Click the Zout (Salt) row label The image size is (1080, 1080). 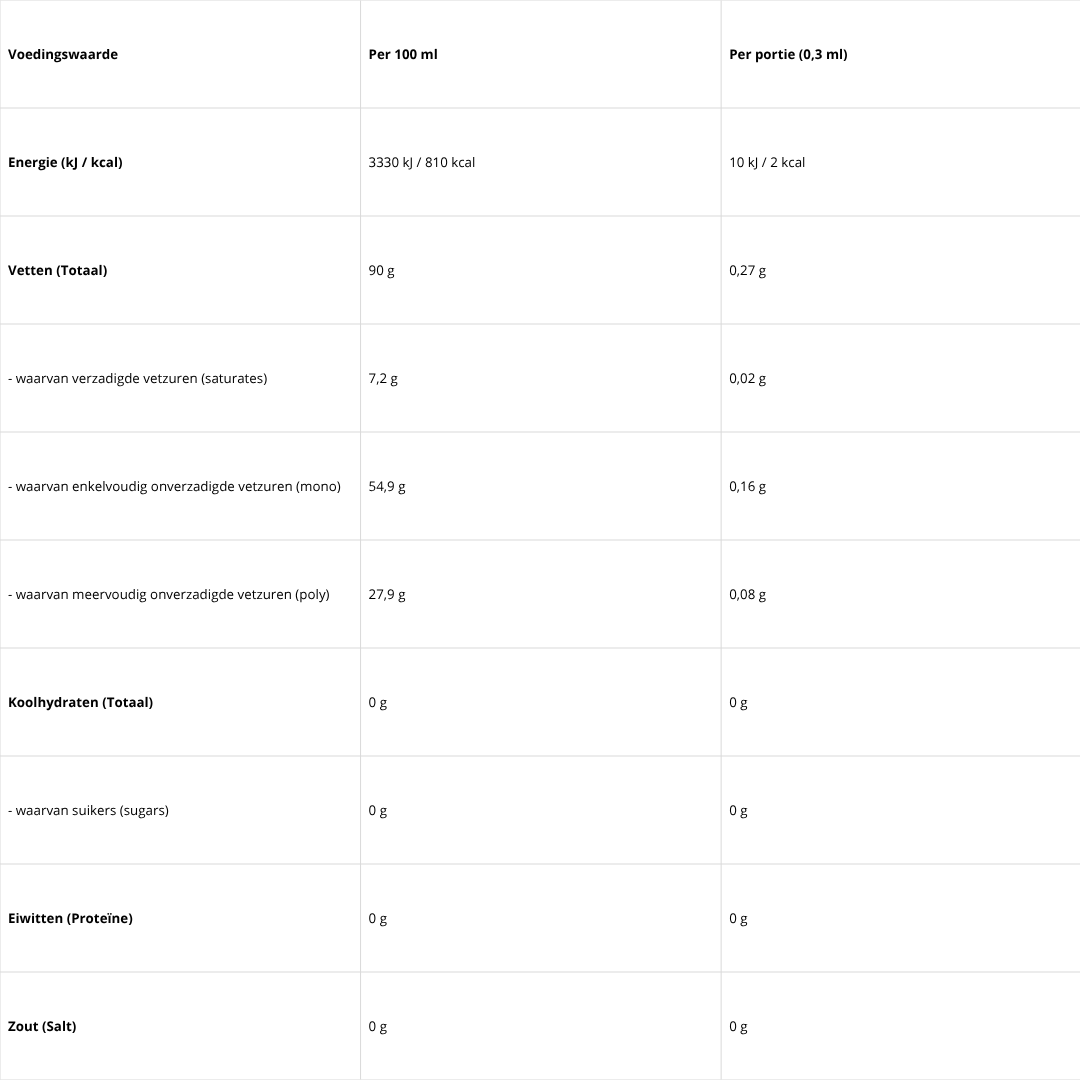pos(42,1026)
